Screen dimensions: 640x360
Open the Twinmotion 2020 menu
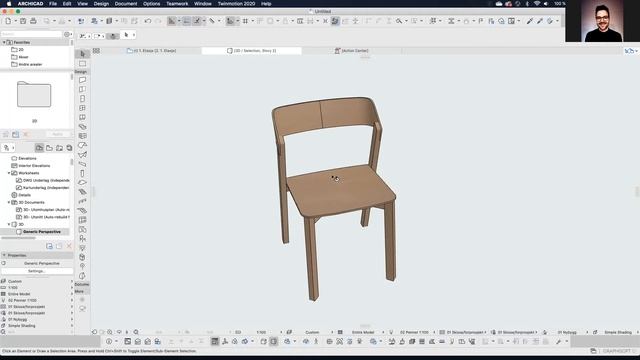(236, 4)
